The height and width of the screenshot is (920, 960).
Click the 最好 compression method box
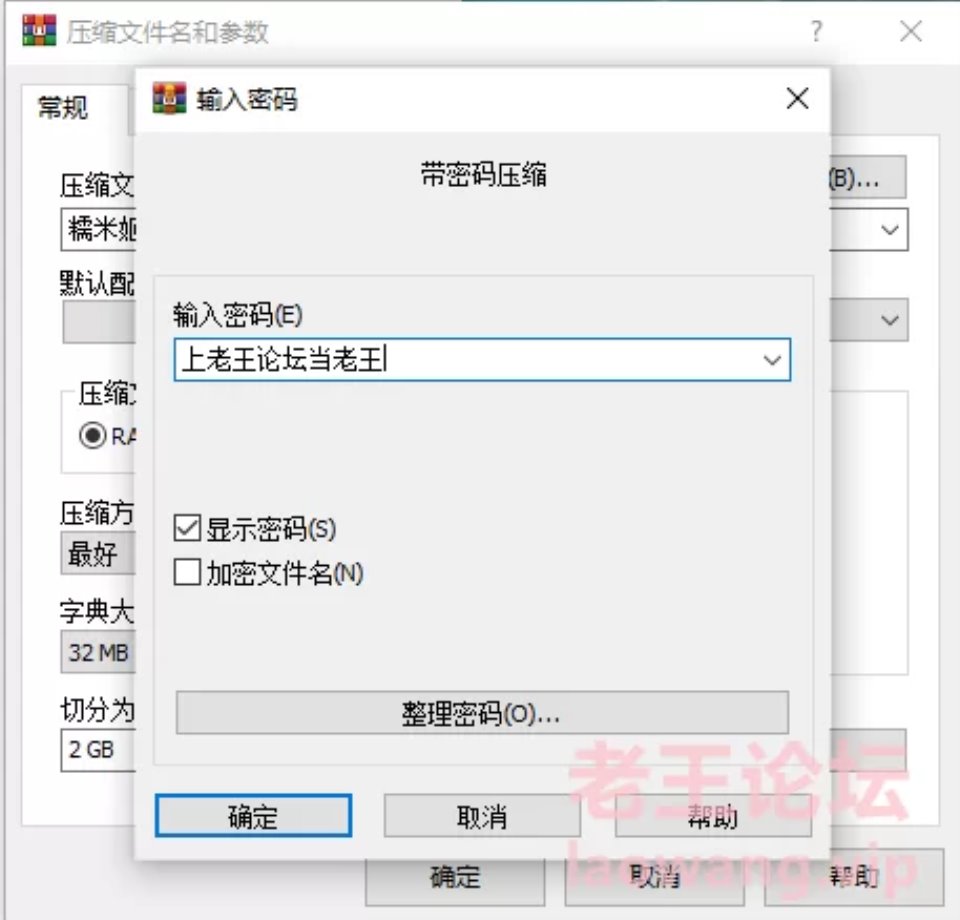point(98,554)
